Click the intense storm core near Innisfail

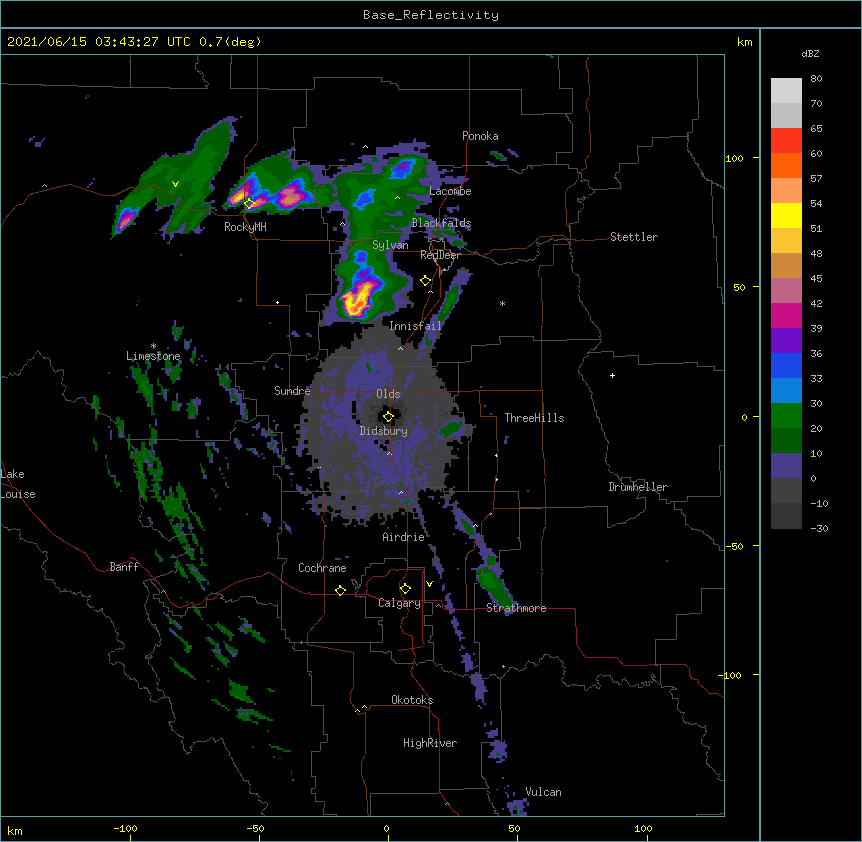click(357, 300)
